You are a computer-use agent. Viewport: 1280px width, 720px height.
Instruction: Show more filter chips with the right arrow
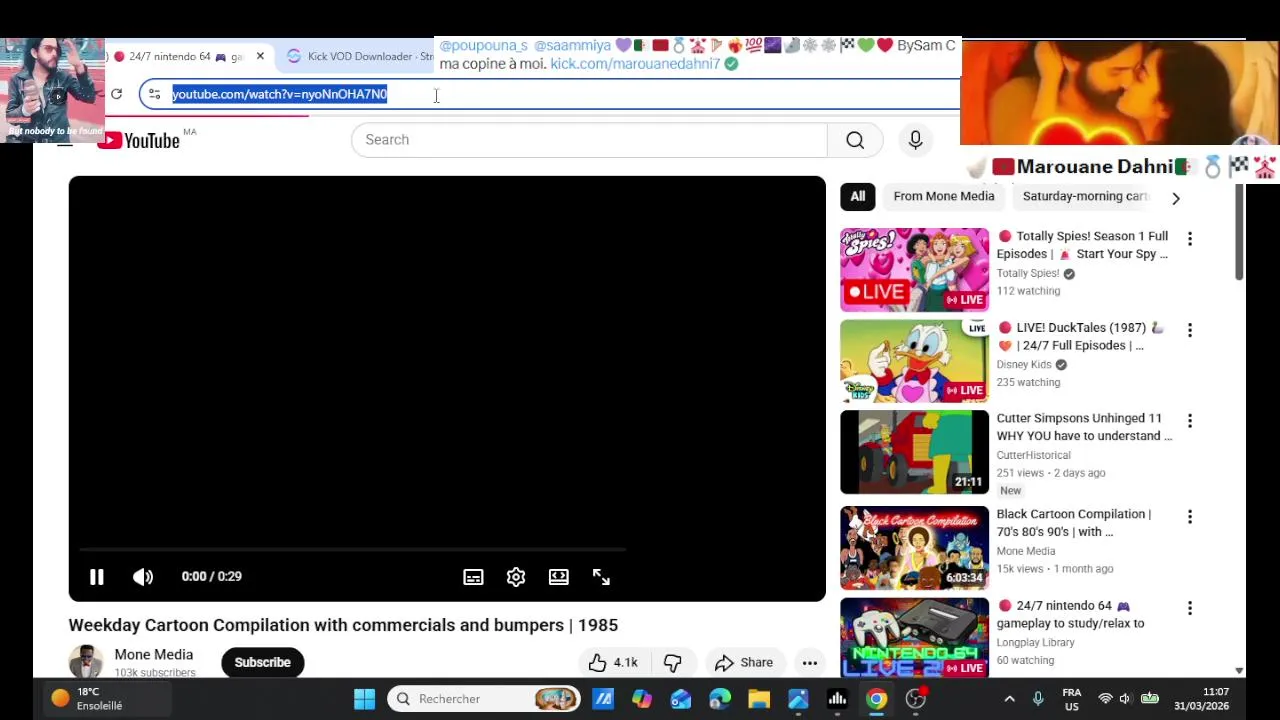pos(1176,198)
